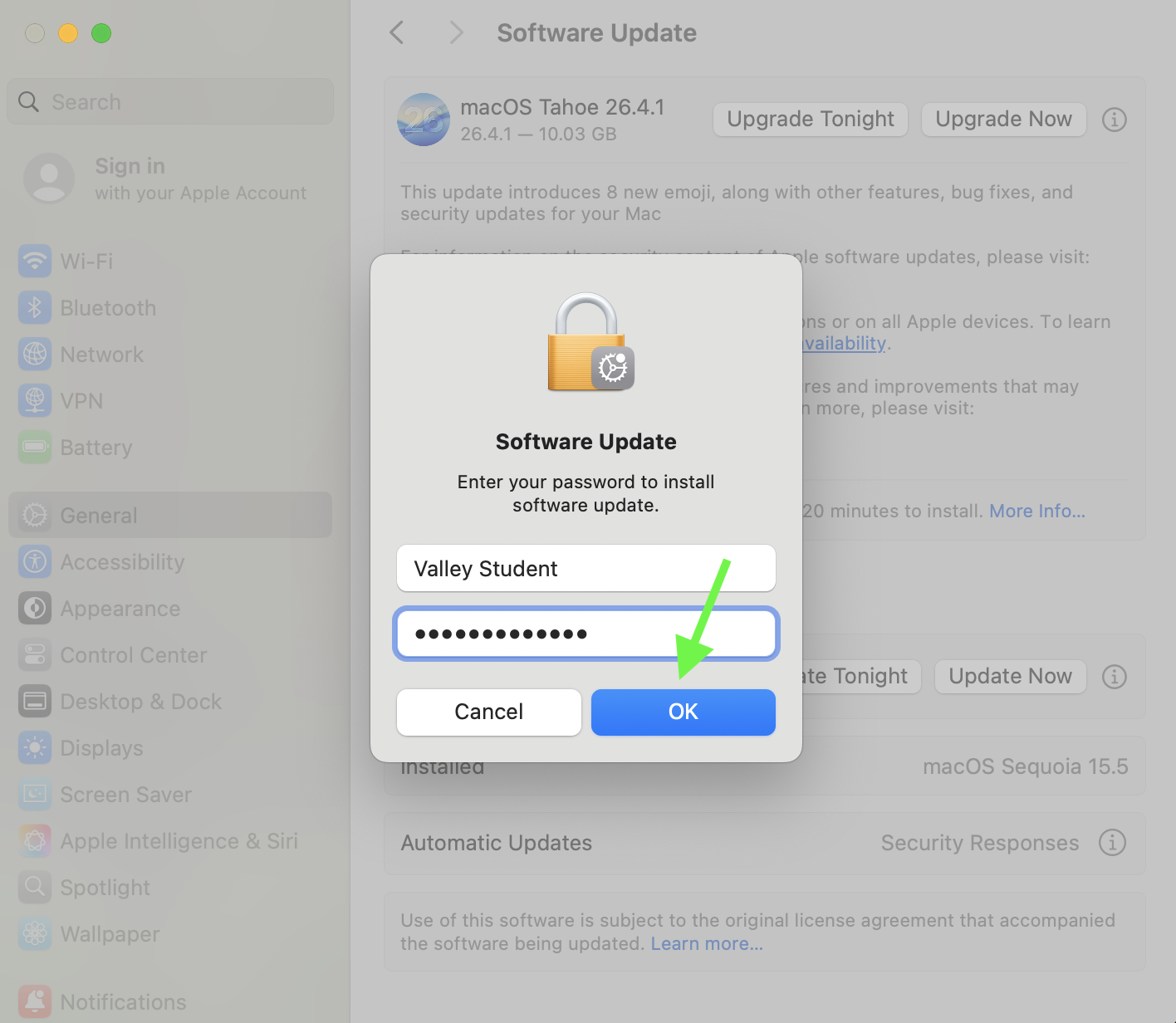Cancel the Software Update password dialog
Screen dimensions: 1176x1023
tap(488, 712)
